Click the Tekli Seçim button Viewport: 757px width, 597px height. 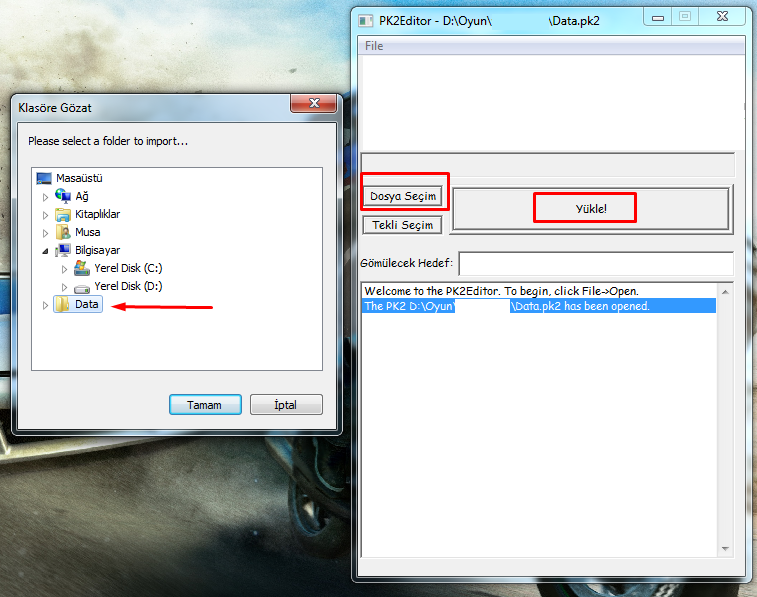pyautogui.click(x=403, y=225)
